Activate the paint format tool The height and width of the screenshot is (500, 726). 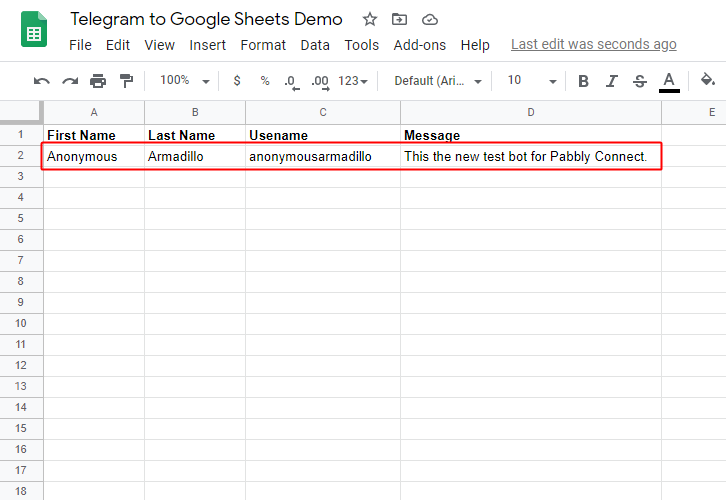pyautogui.click(x=126, y=81)
